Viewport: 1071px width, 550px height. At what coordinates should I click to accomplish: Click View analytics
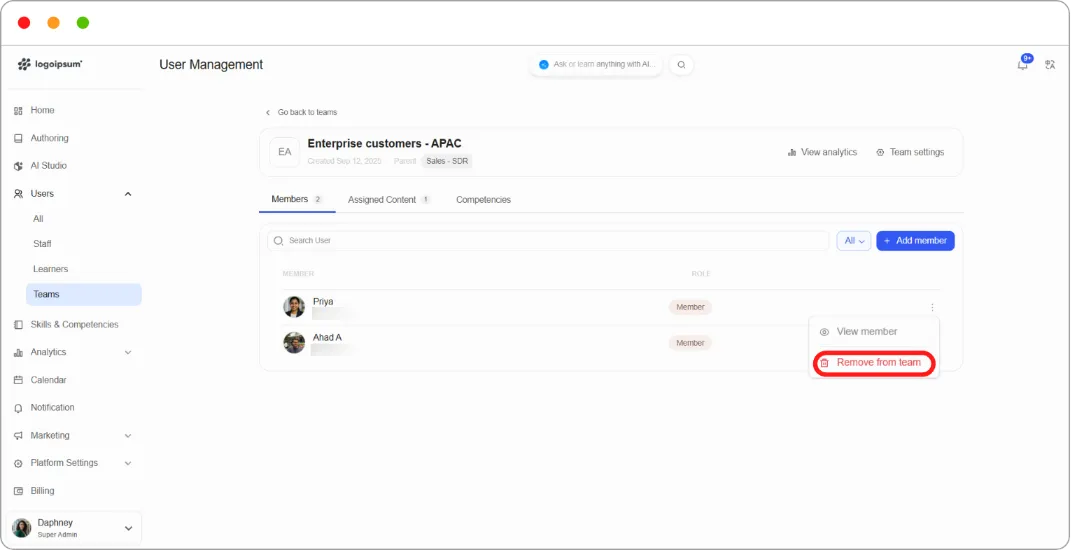coord(822,152)
